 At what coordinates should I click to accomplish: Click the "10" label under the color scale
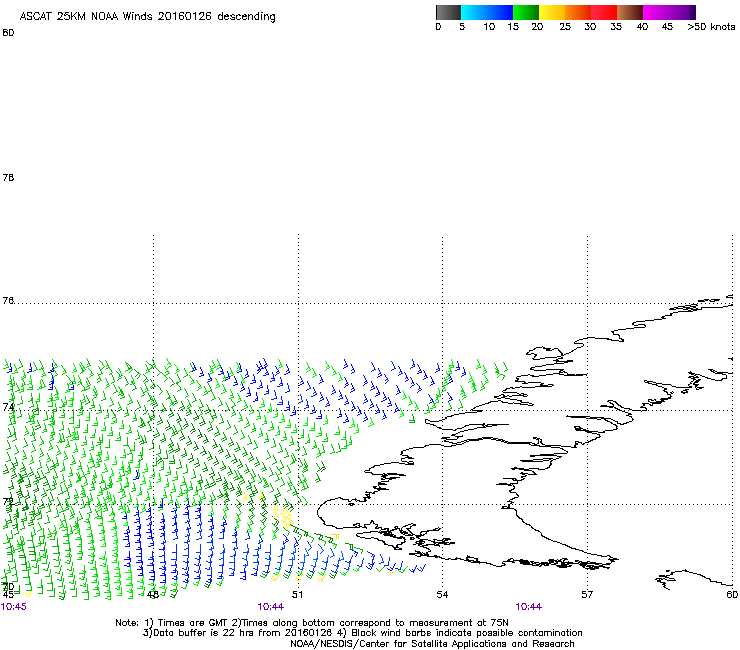click(x=489, y=27)
